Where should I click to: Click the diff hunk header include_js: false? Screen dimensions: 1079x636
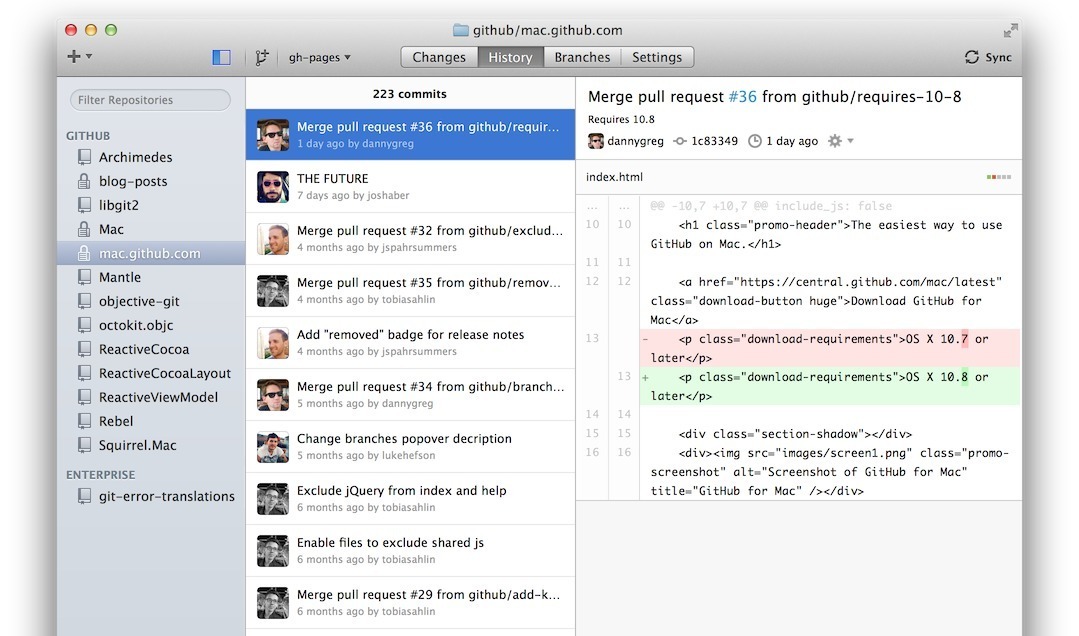[x=771, y=206]
